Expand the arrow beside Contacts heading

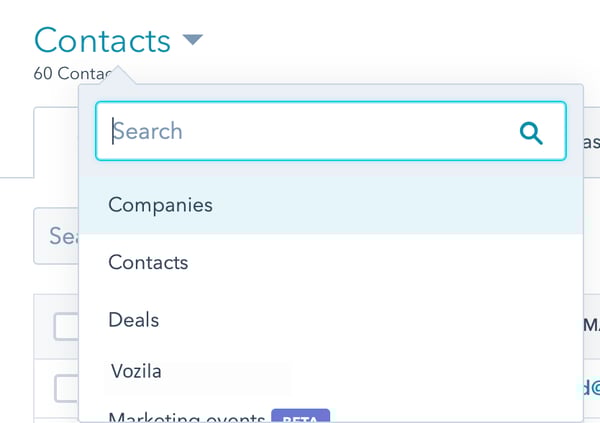point(192,39)
